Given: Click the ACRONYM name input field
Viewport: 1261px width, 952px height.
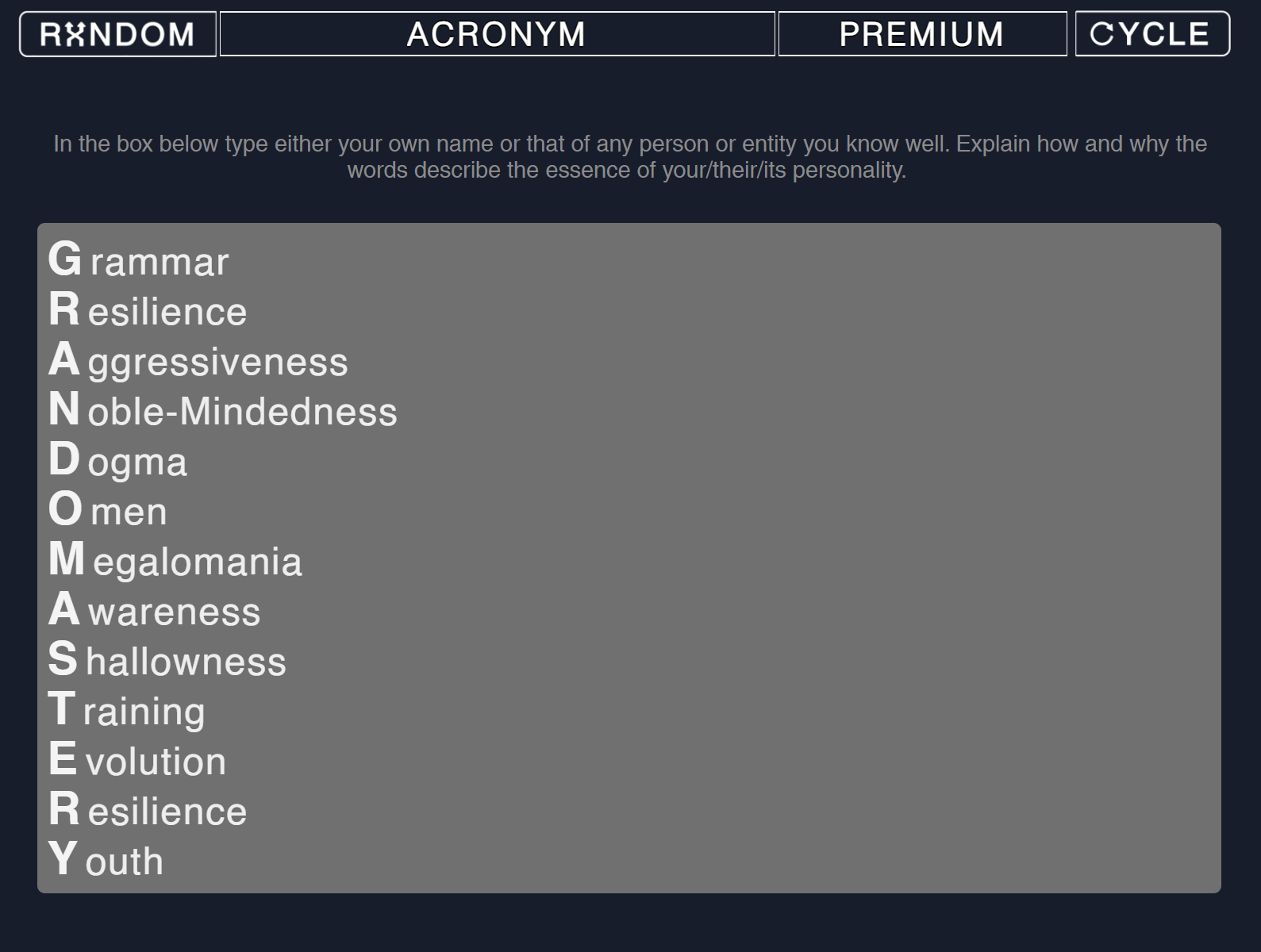Looking at the screenshot, I should 497,34.
